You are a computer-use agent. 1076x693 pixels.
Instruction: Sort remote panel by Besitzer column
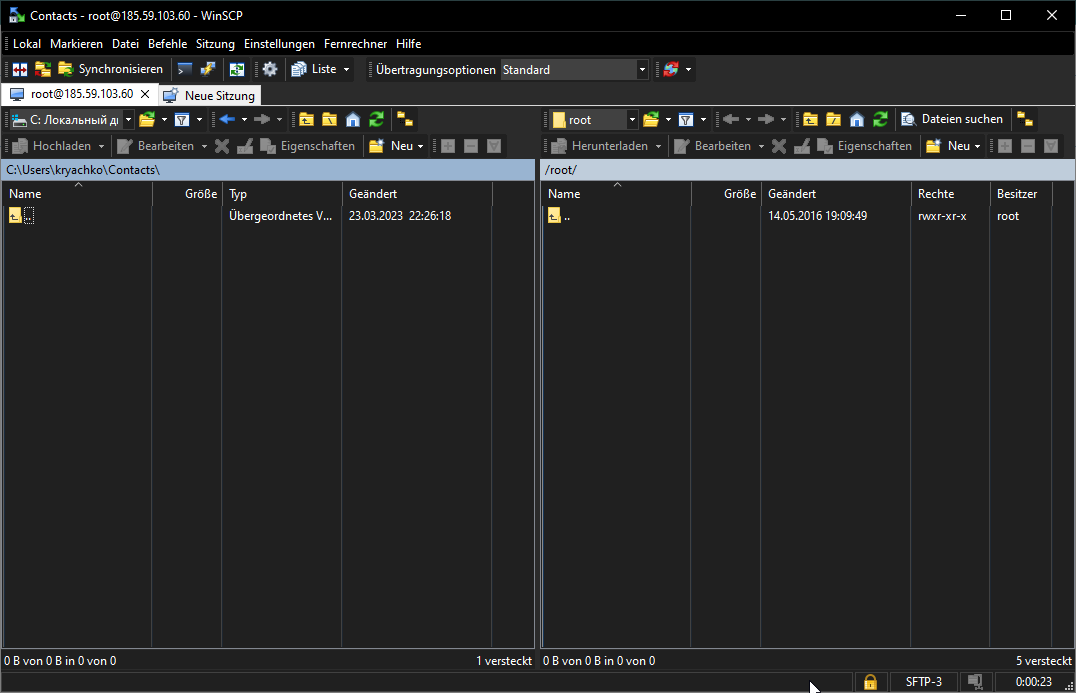point(1020,194)
